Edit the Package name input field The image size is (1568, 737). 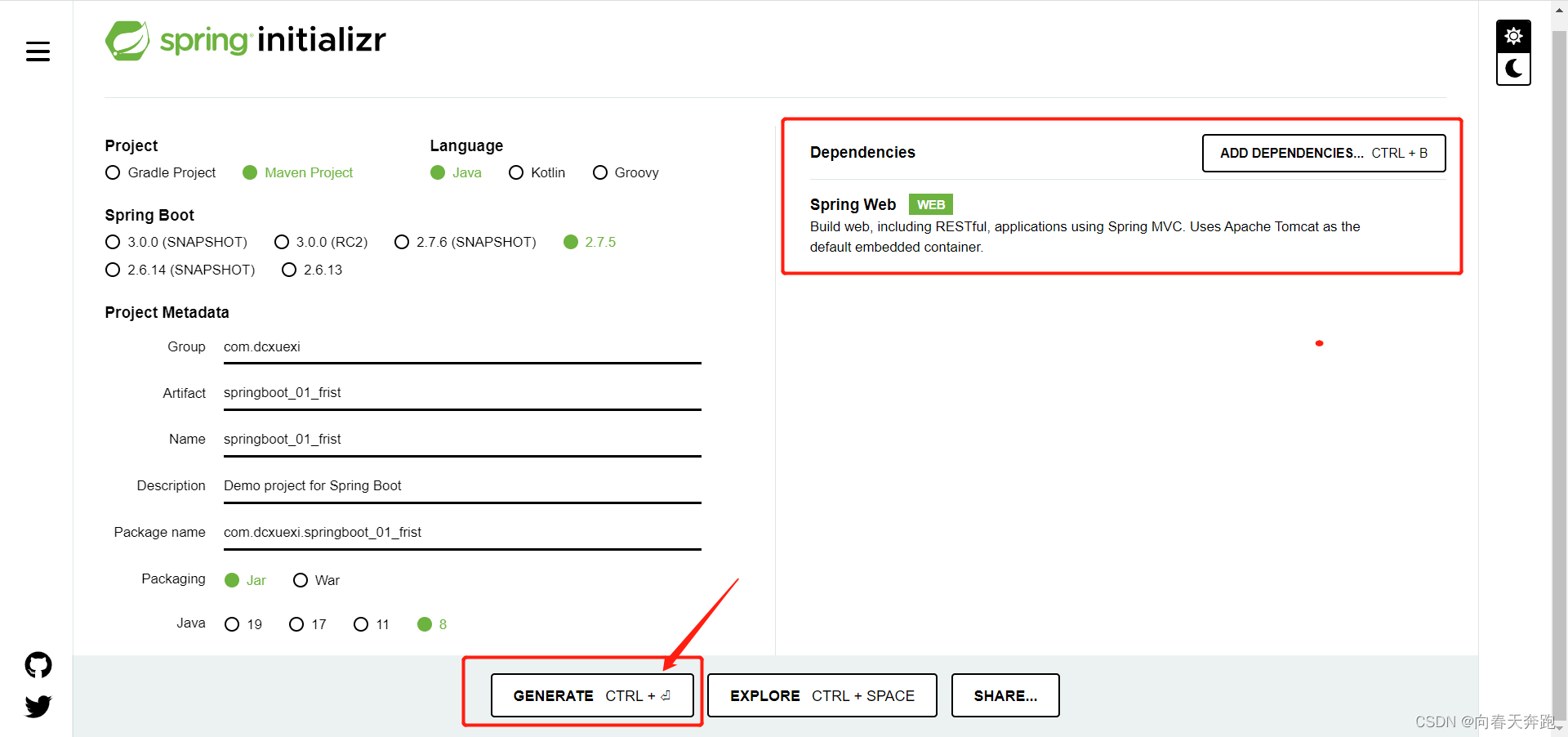point(462,533)
